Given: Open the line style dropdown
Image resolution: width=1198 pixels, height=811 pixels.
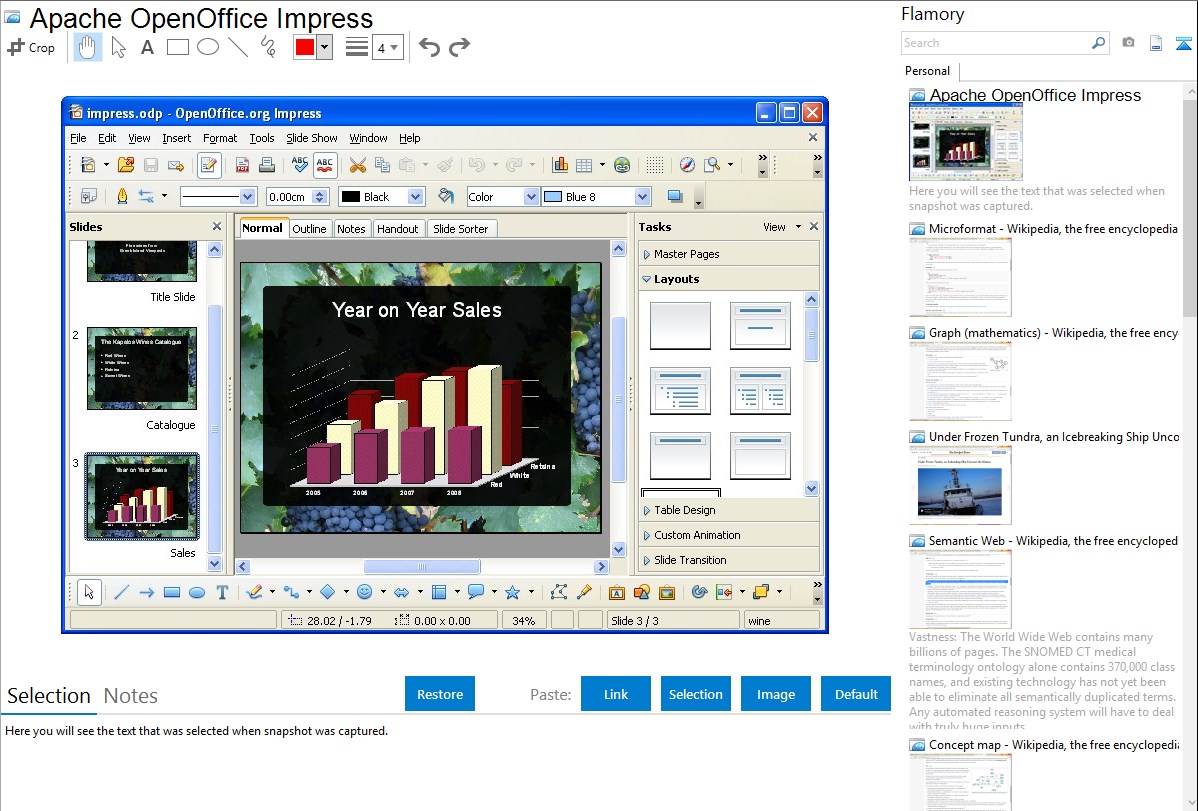Looking at the screenshot, I should [x=247, y=197].
